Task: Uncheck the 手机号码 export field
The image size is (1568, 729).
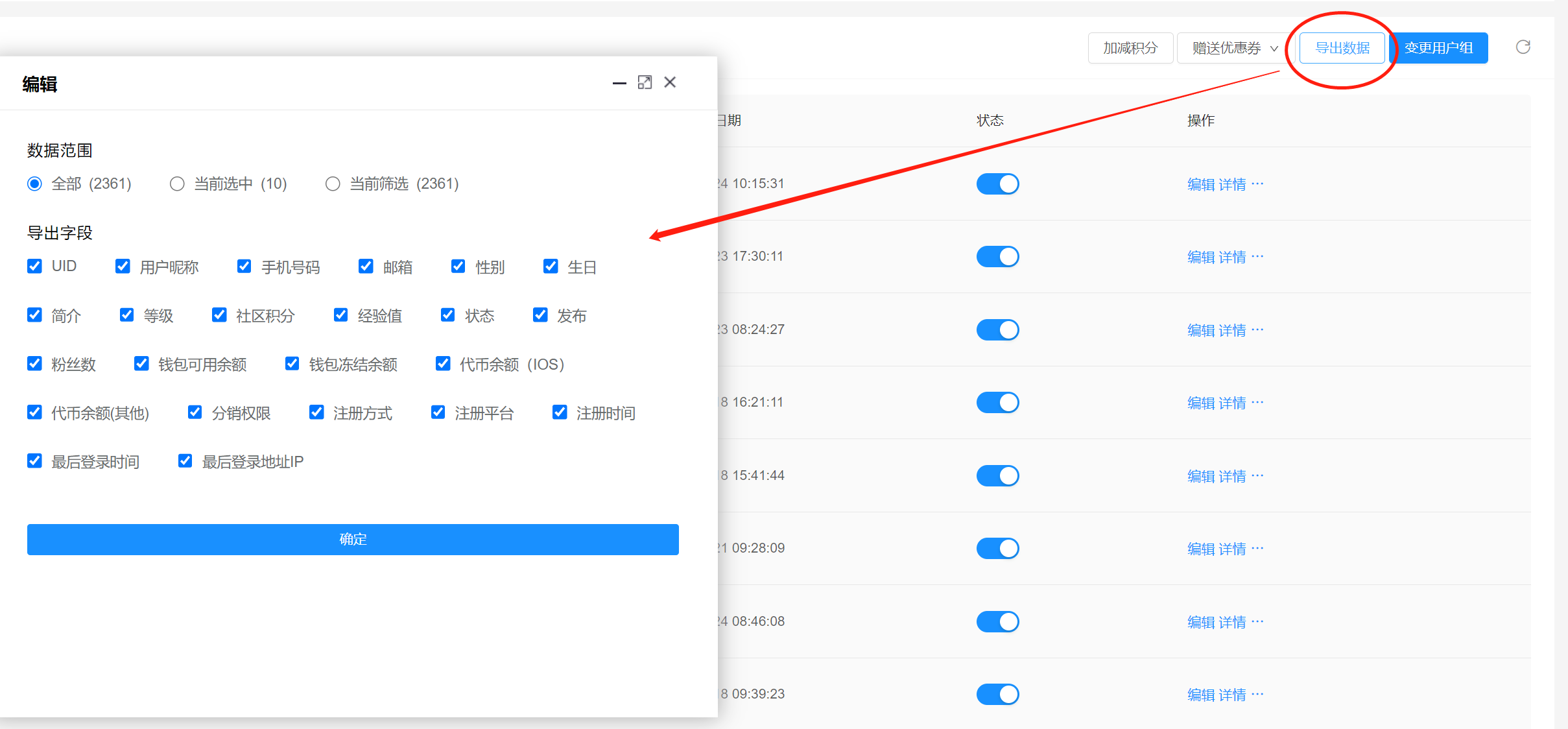Action: click(x=244, y=267)
